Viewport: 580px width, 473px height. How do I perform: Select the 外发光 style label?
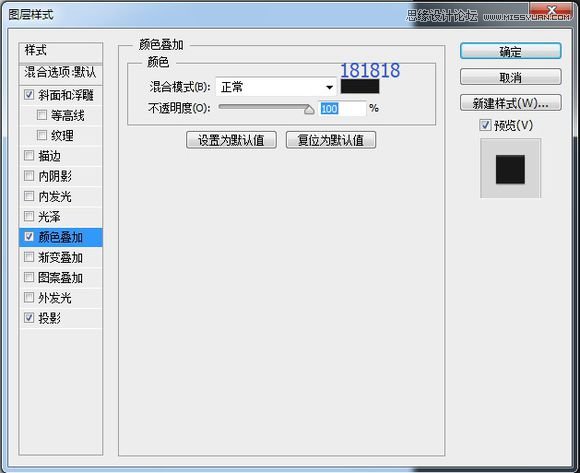click(55, 298)
